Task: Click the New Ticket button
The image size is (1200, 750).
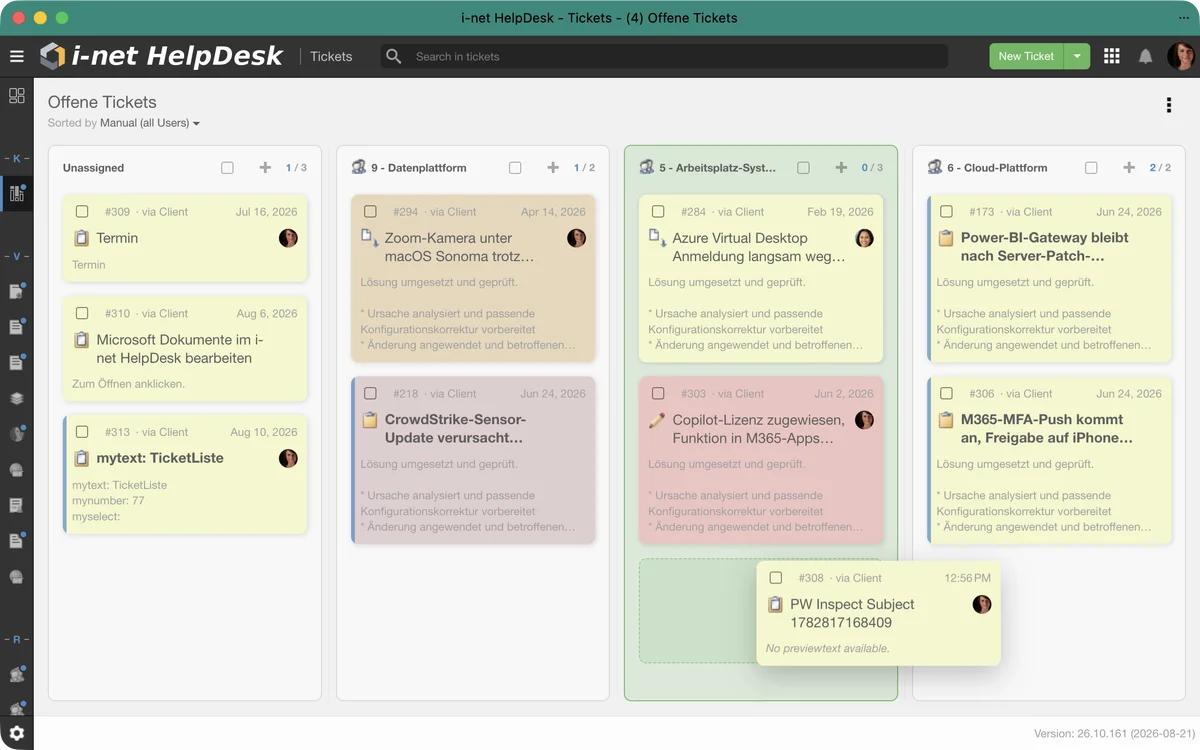Action: tap(1026, 56)
